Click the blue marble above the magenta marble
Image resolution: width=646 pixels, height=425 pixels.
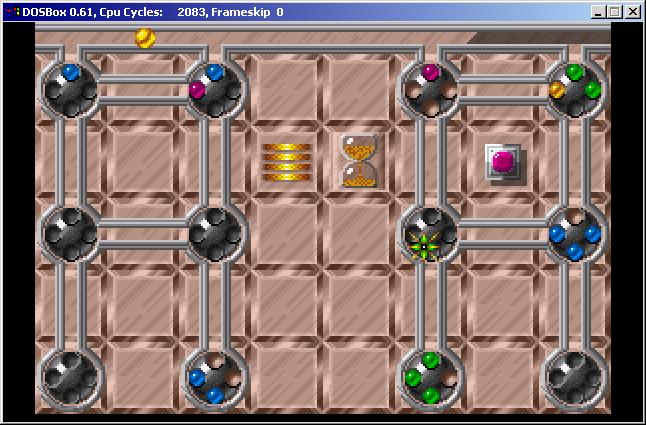215,72
